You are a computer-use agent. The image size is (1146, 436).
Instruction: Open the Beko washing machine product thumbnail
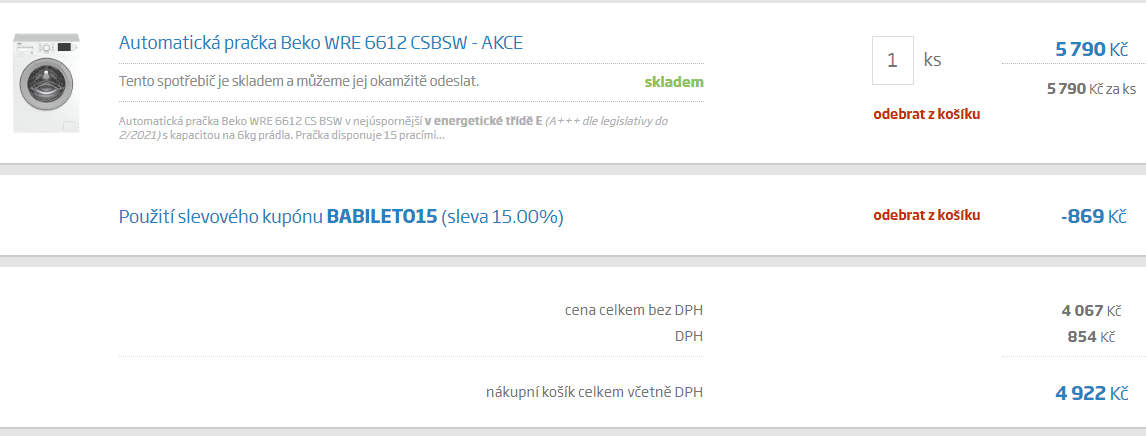[46, 83]
